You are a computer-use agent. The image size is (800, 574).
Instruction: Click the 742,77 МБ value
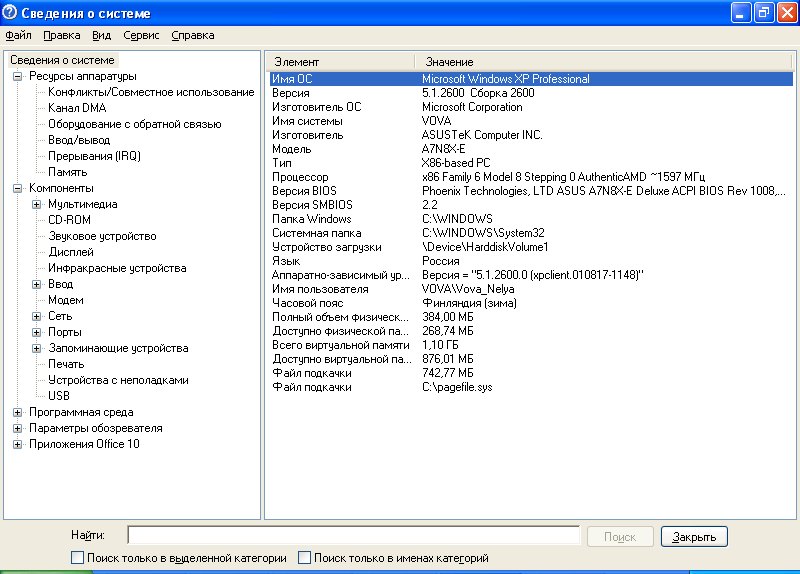pos(447,373)
